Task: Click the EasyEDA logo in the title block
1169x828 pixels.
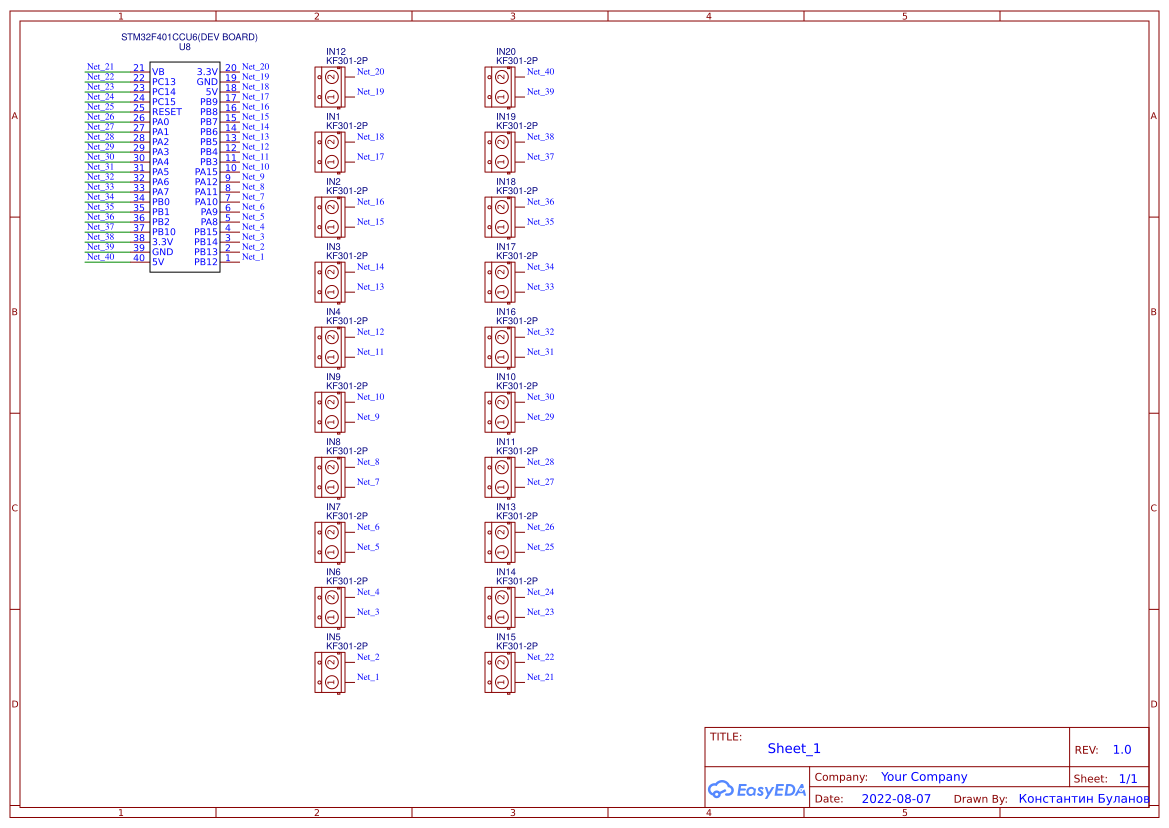Action: click(756, 789)
